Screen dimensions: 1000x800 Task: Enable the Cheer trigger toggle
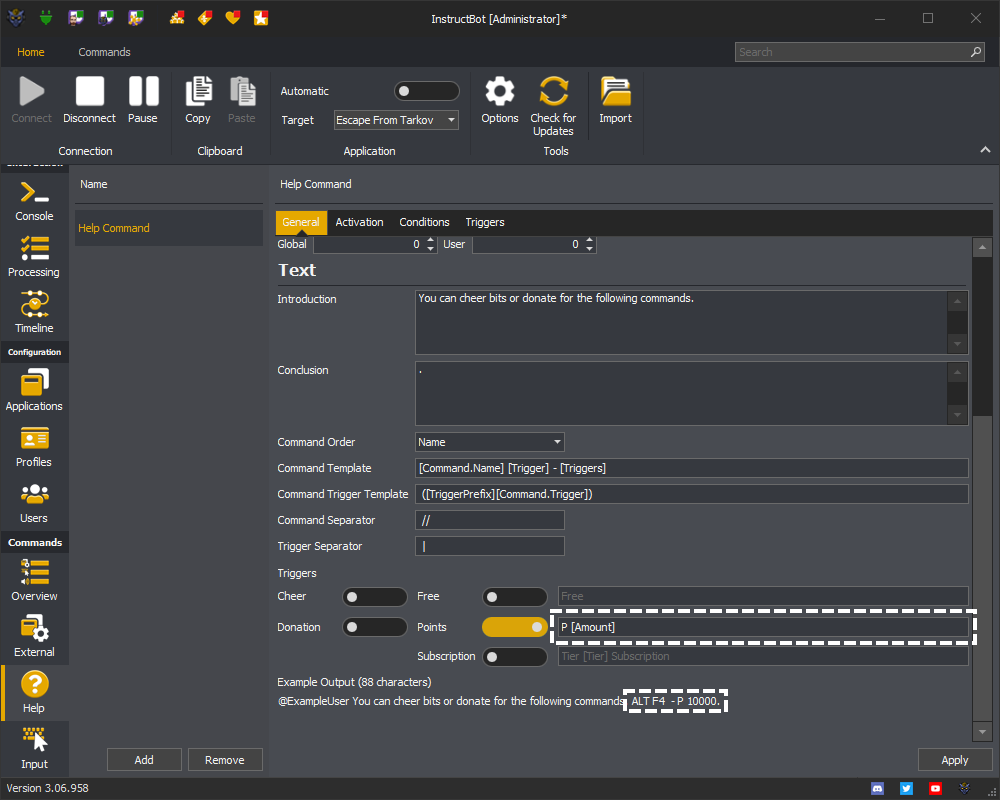[x=374, y=597]
